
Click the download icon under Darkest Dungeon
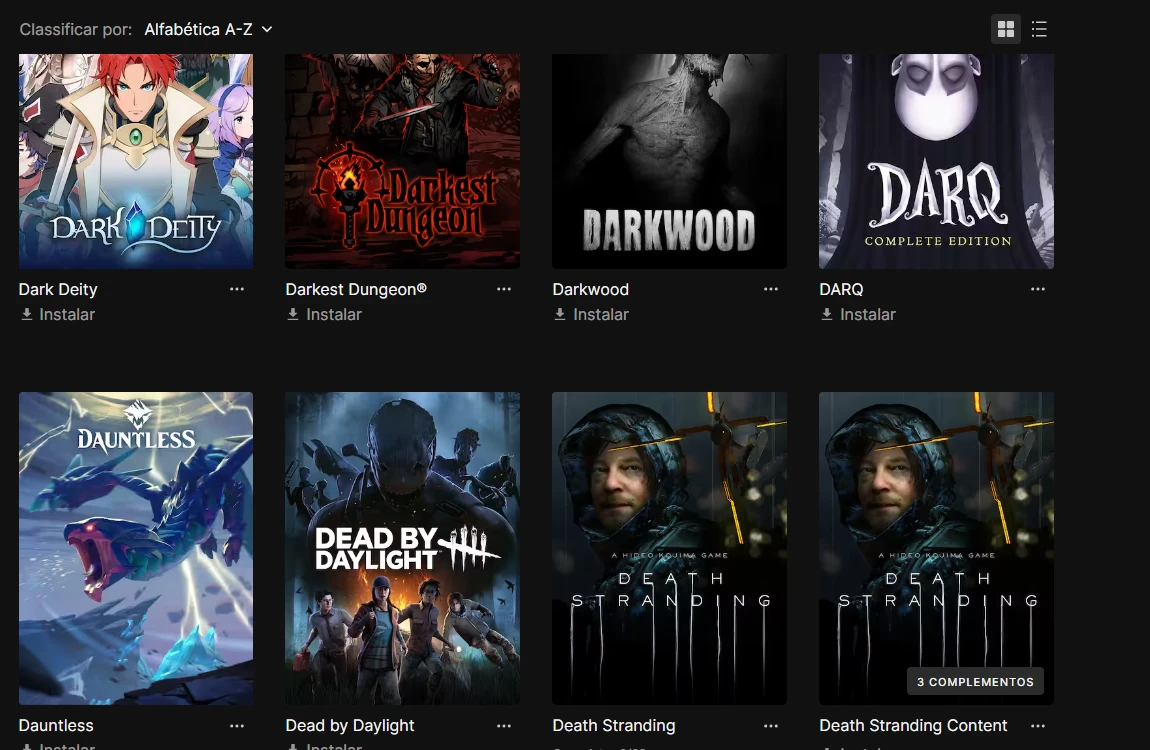[293, 315]
